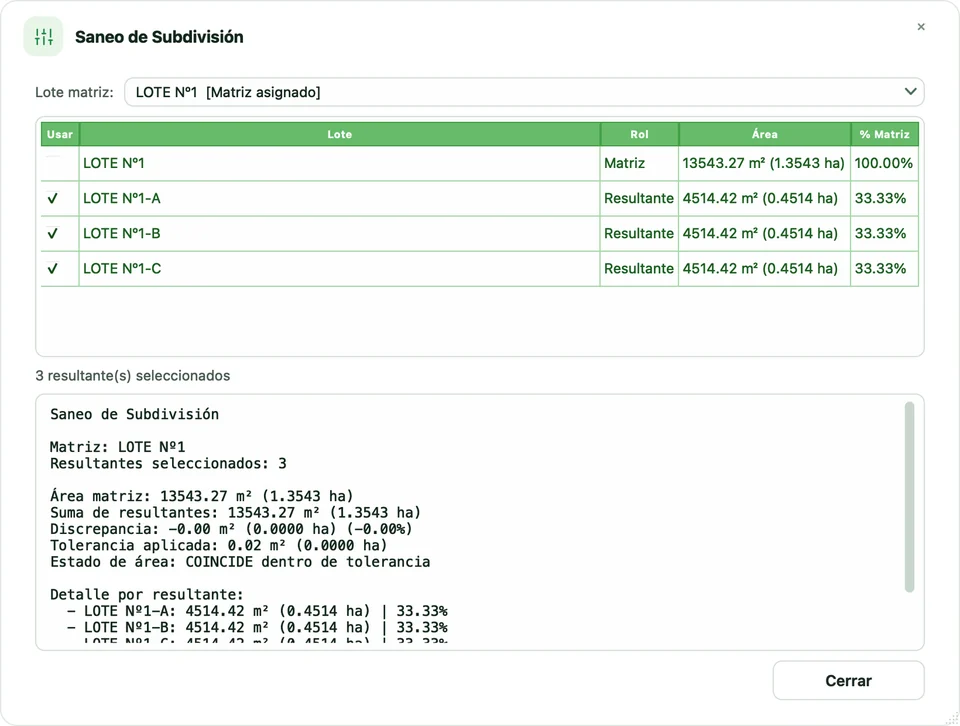
Task: Click the "Detalle por resultante:" report line
Action: tap(147, 594)
